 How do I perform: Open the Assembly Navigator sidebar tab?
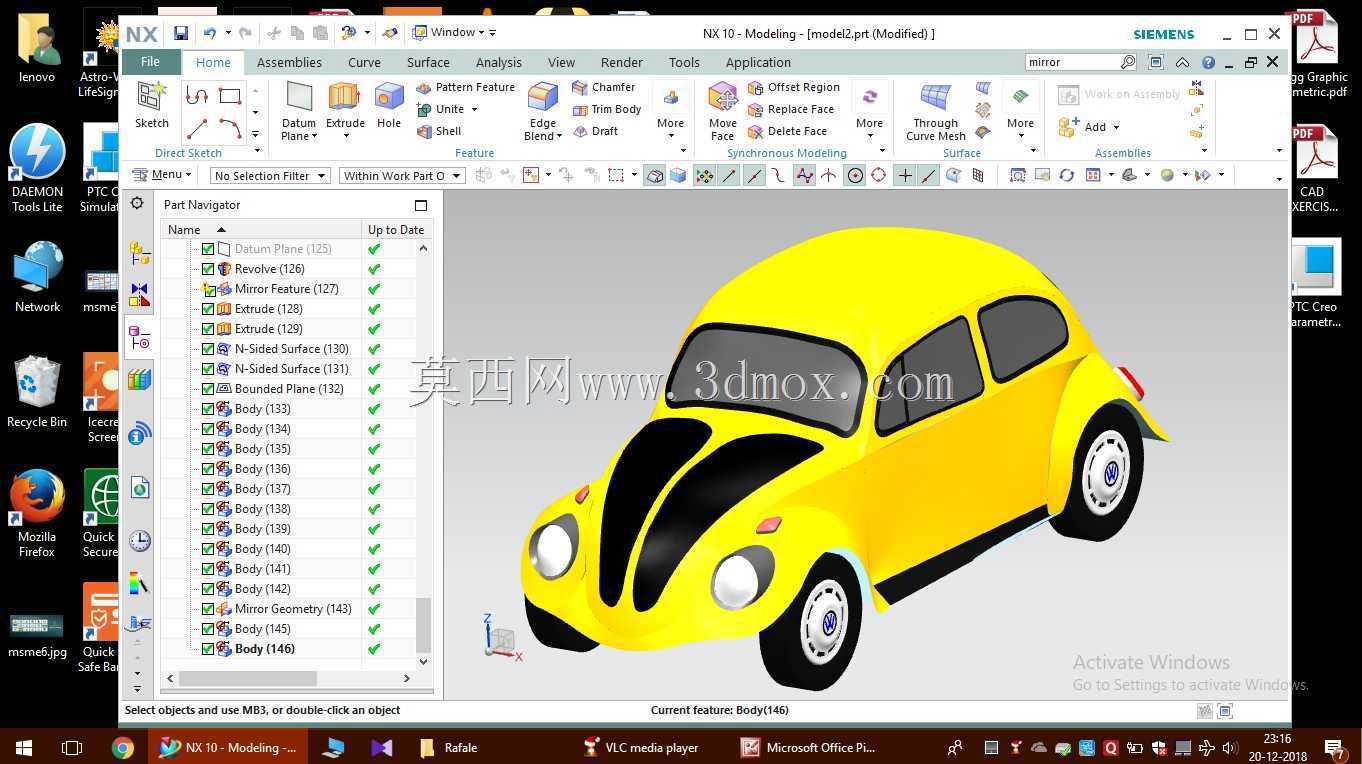point(139,254)
